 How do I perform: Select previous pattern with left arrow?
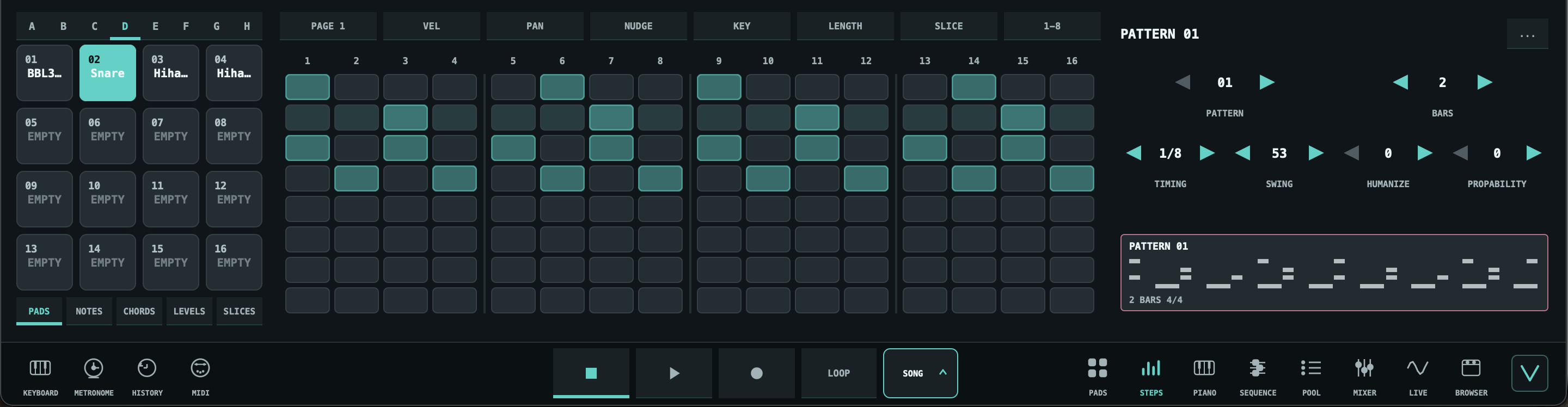[1183, 82]
